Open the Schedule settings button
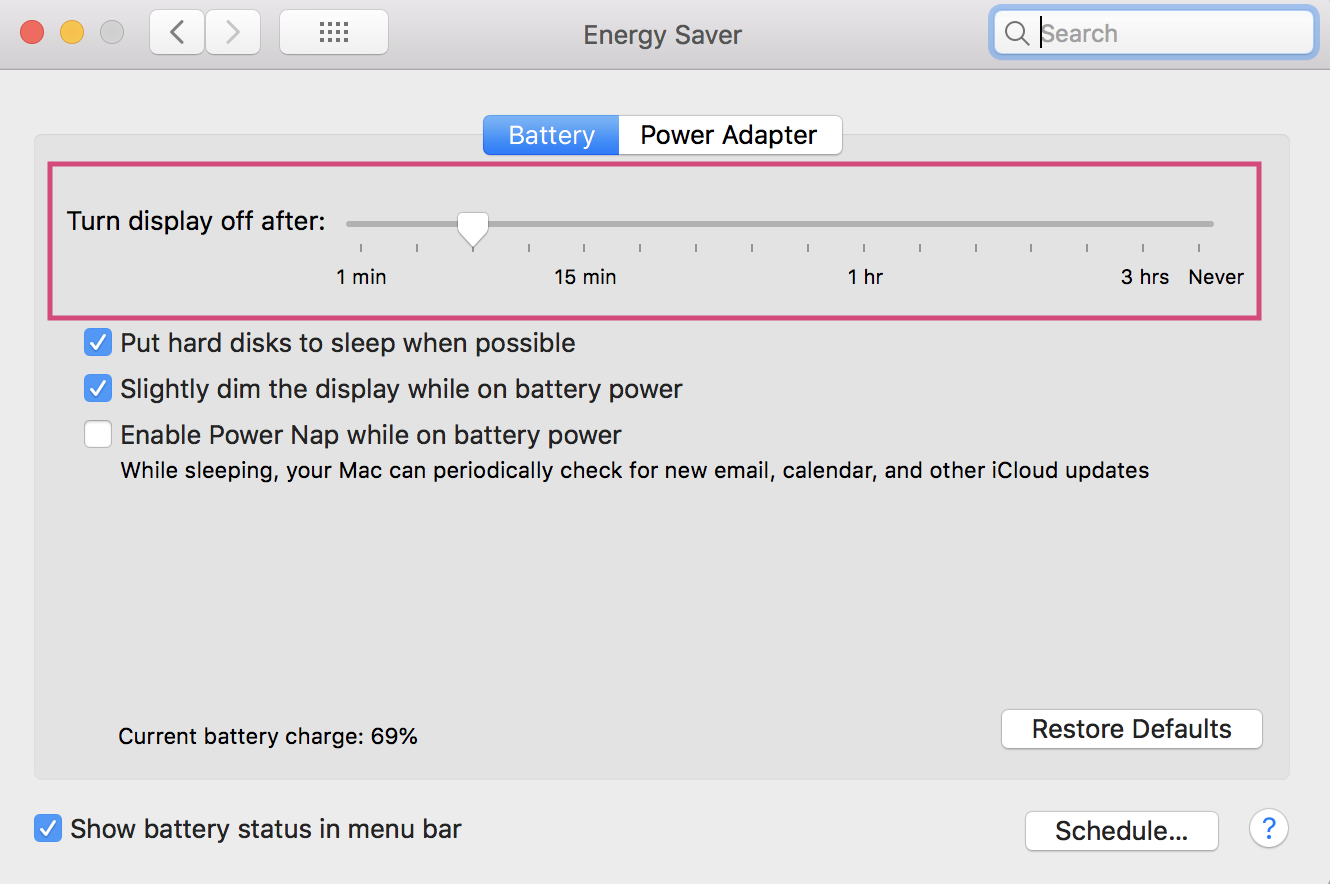 pyautogui.click(x=1121, y=831)
